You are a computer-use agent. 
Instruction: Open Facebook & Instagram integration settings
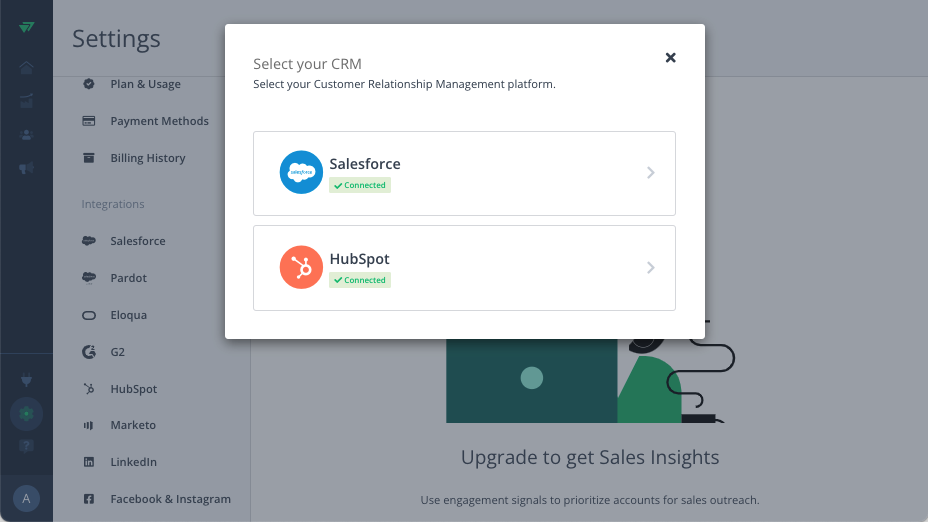click(170, 499)
